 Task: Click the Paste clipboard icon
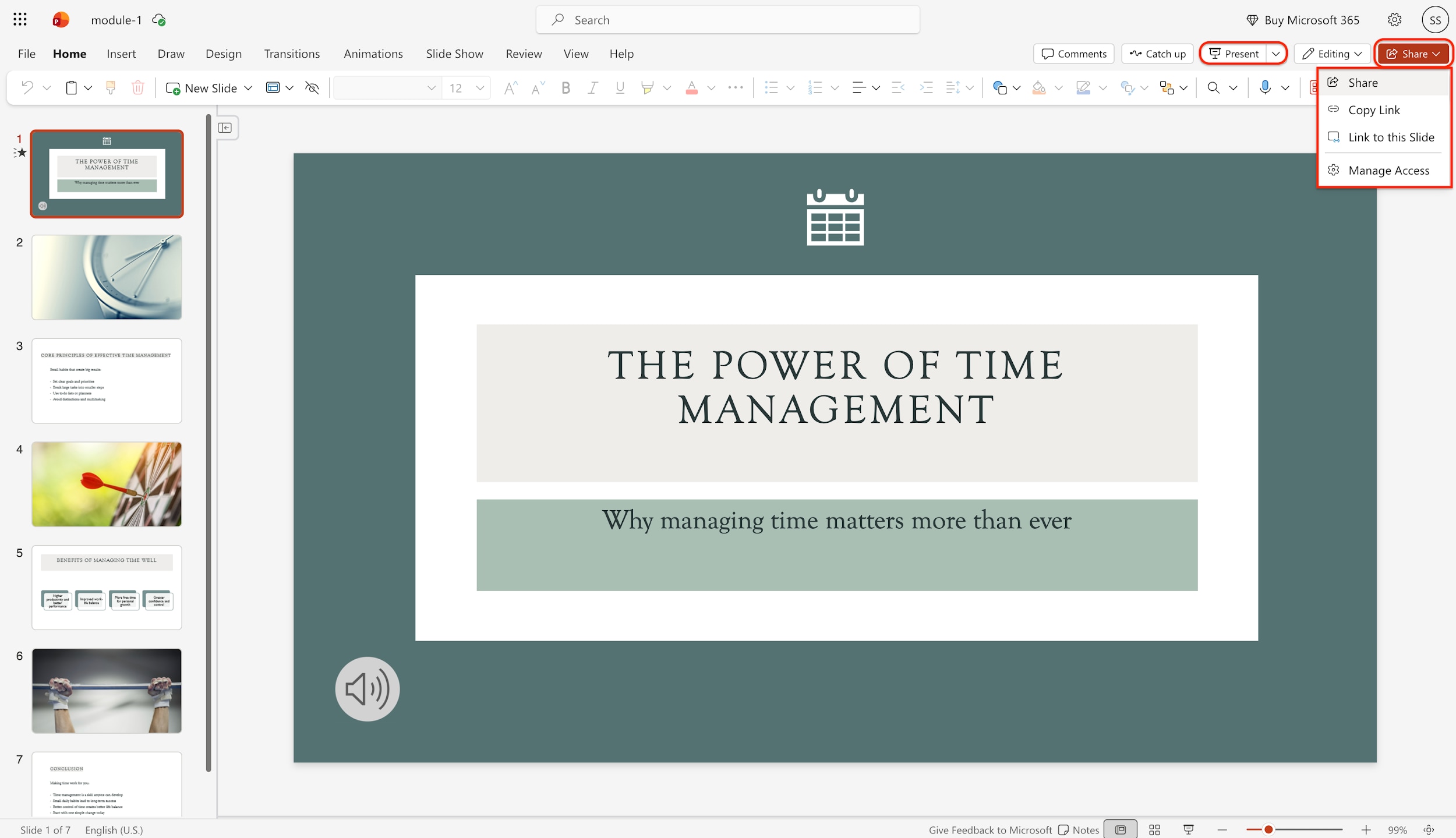pos(70,87)
